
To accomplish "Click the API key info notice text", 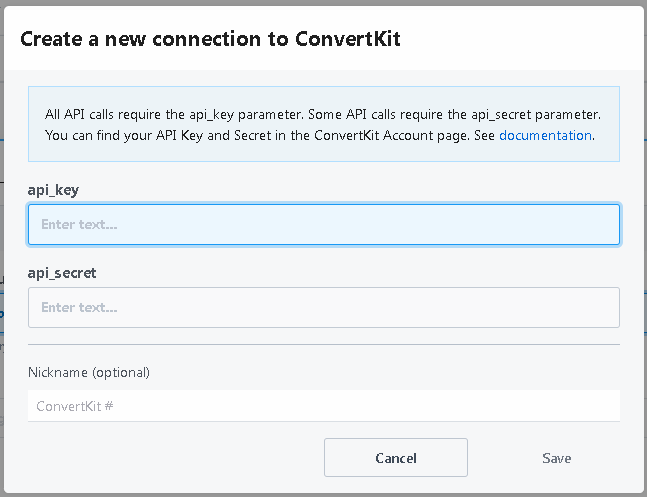I will 324,124.
